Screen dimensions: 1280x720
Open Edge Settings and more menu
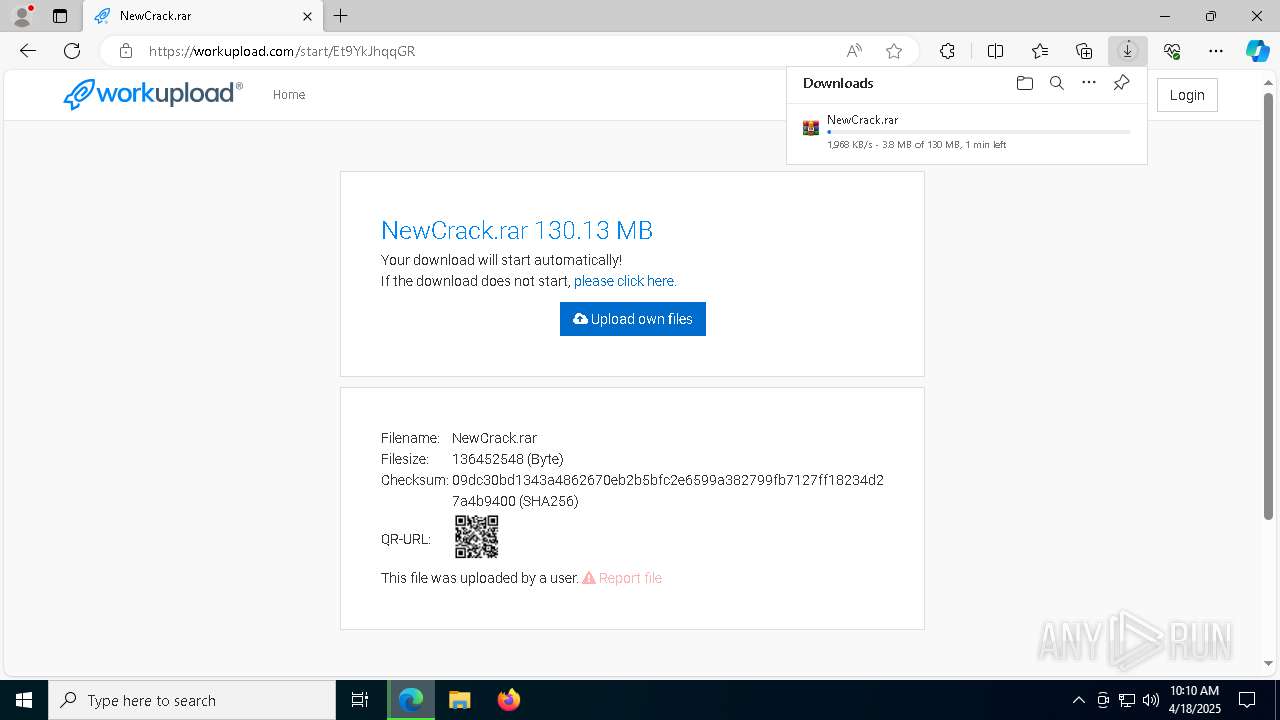(1216, 51)
